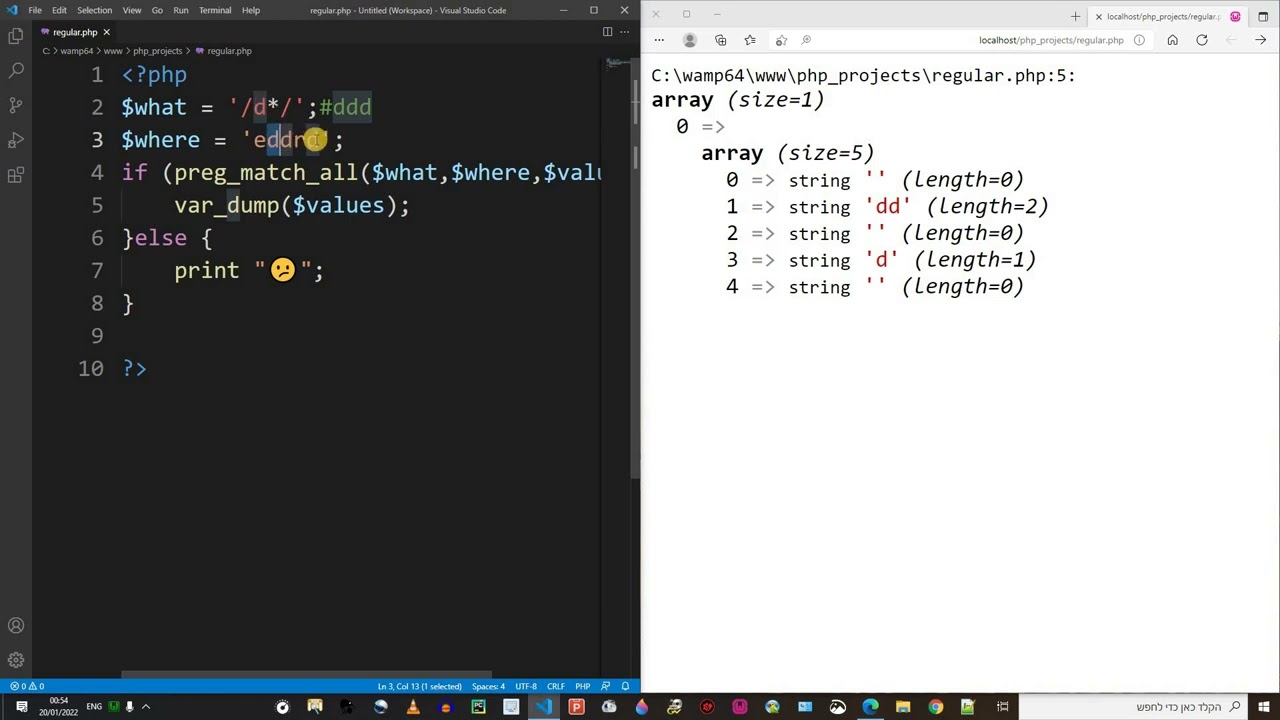The width and height of the screenshot is (1280, 720).
Task: Open the Search view in activity bar
Action: point(16,71)
